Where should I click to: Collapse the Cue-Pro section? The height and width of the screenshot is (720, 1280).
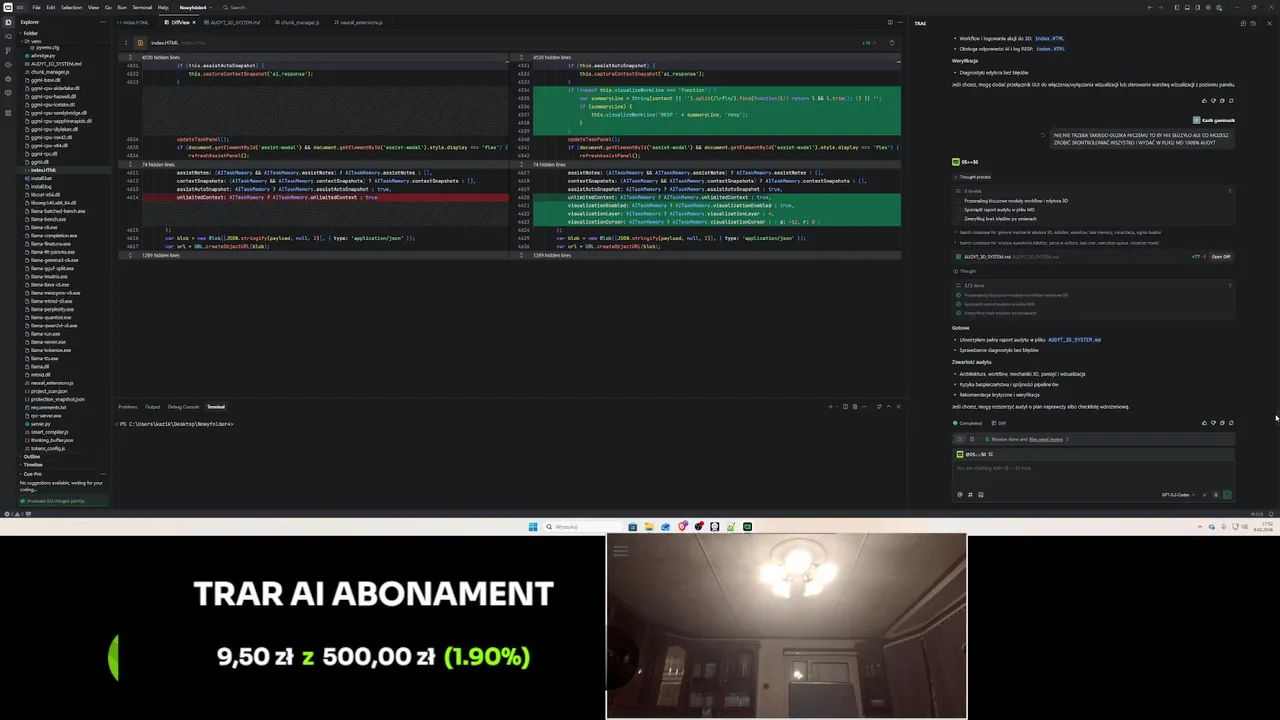pyautogui.click(x=32, y=474)
